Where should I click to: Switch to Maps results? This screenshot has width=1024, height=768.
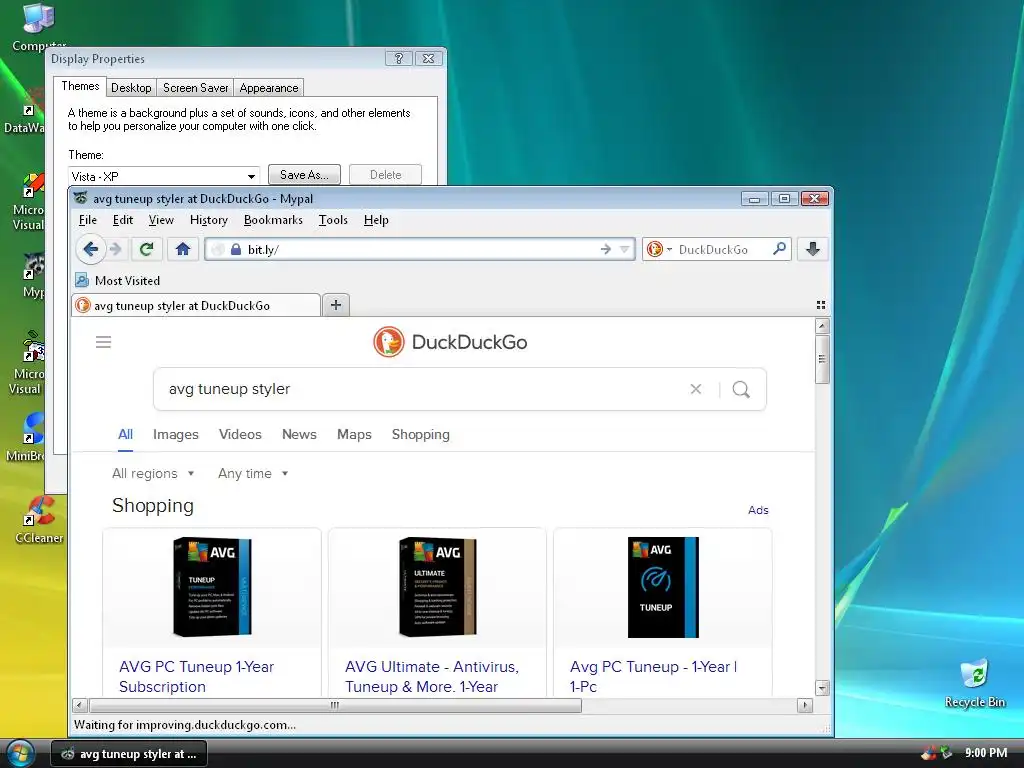tap(354, 435)
